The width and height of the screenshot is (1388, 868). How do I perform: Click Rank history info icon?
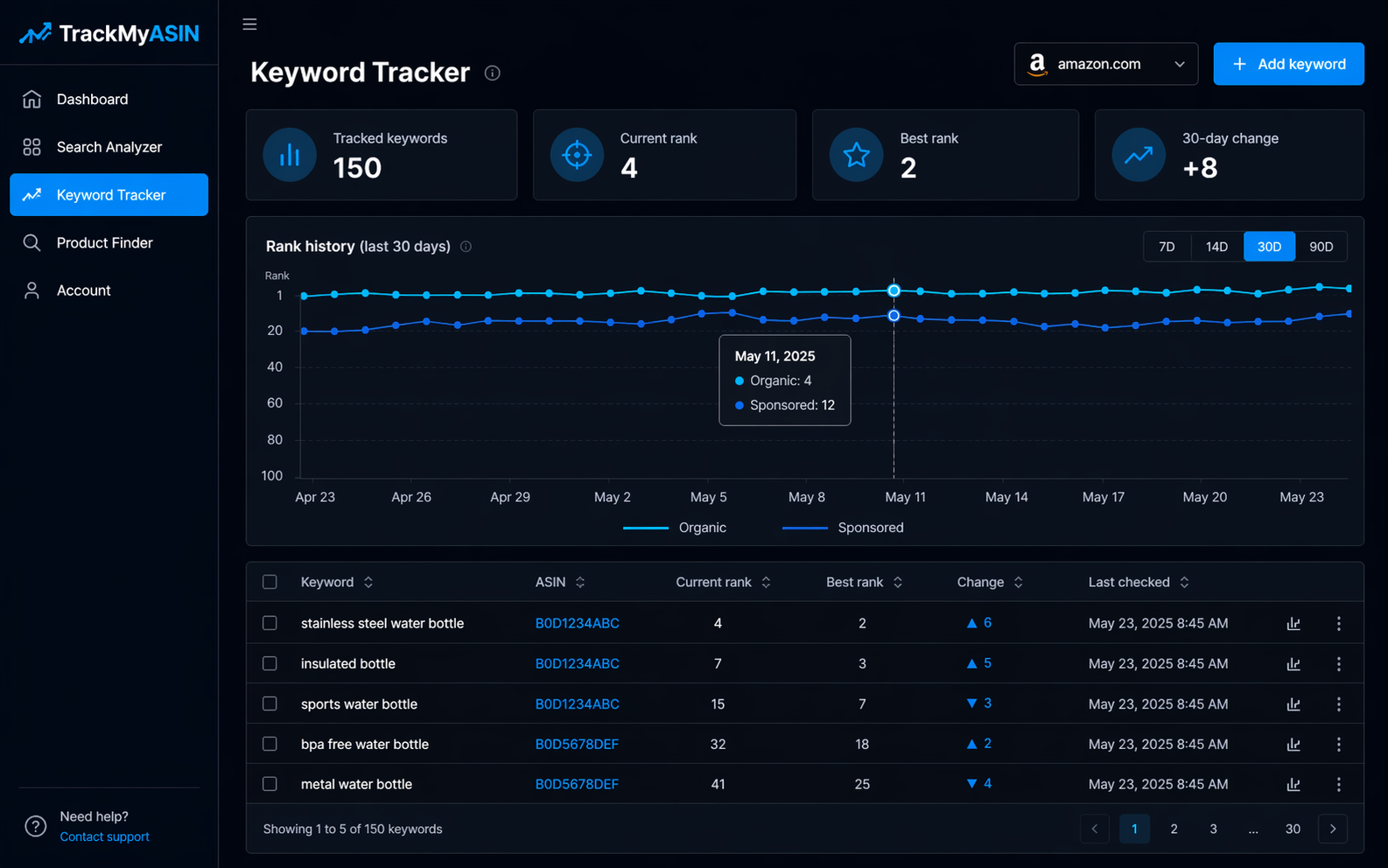tap(466, 247)
